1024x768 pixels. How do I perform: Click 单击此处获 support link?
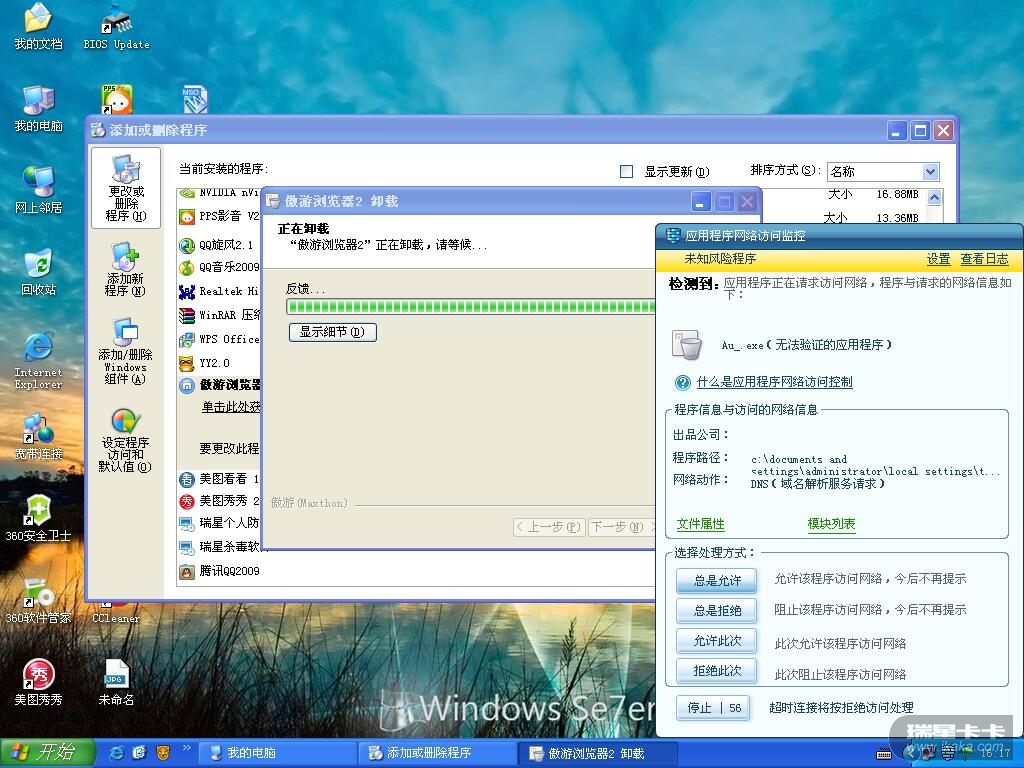pos(231,407)
